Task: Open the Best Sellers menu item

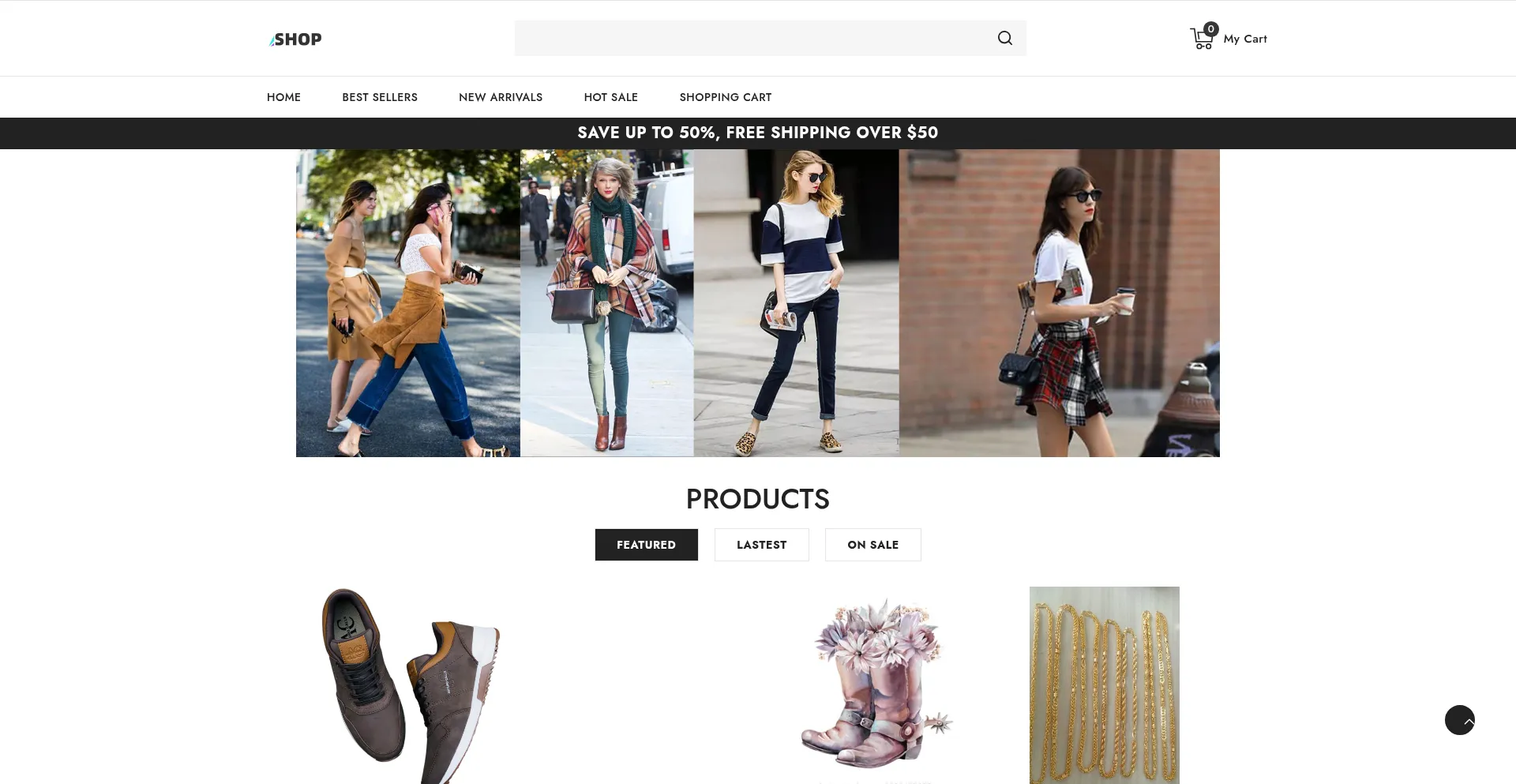Action: click(380, 97)
